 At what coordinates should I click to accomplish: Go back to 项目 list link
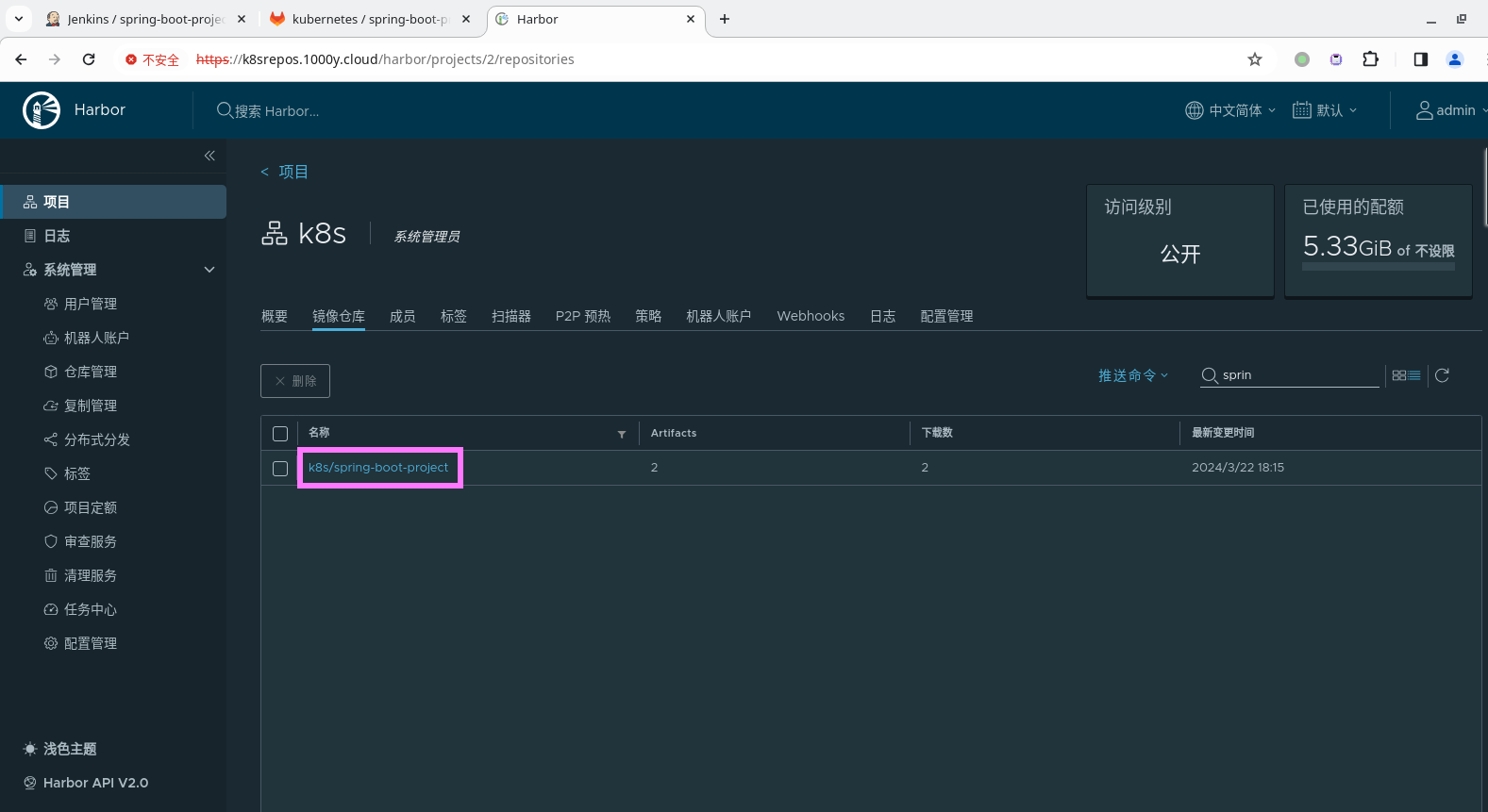[284, 172]
